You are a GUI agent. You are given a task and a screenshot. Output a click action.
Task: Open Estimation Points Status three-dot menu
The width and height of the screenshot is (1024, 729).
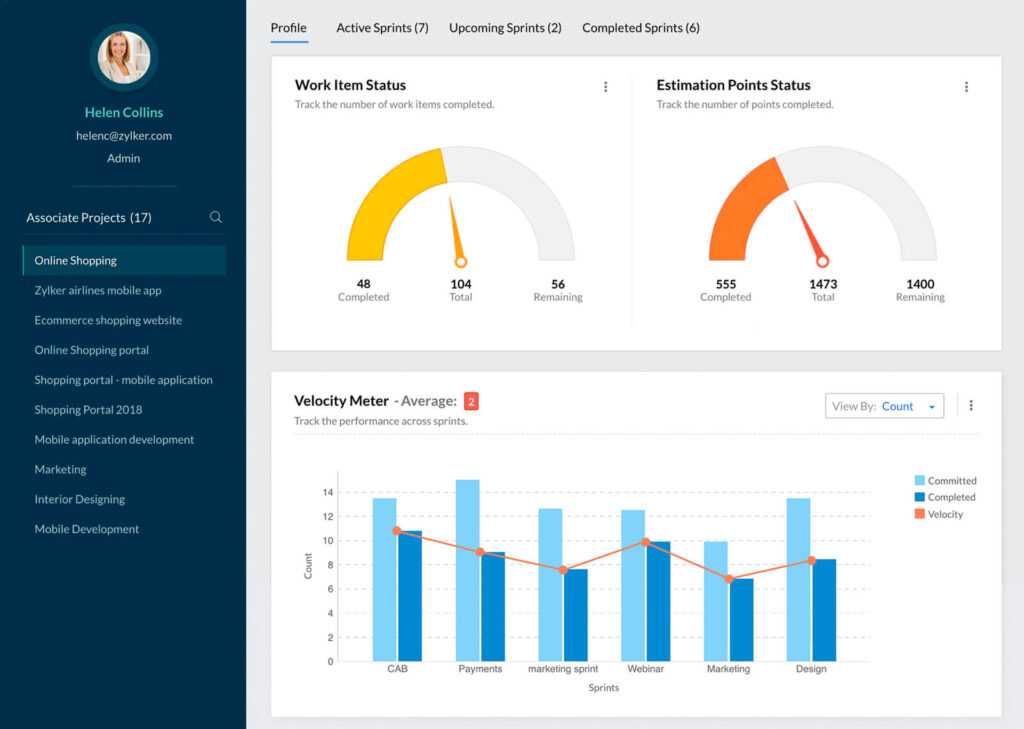click(966, 87)
